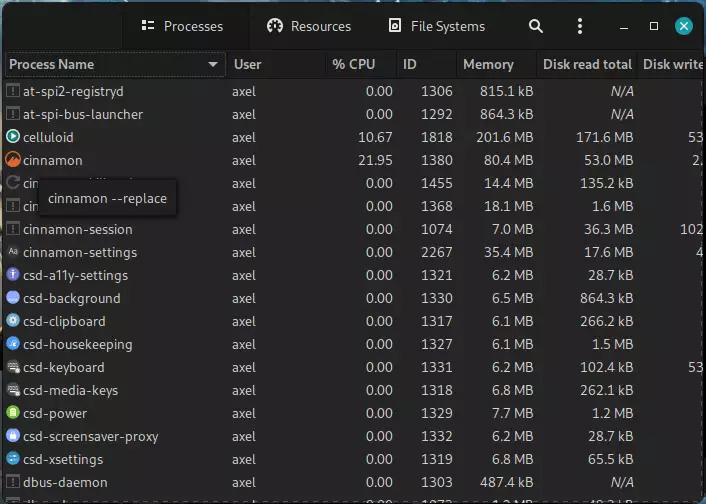
Task: Sort by Disk read total column header
Action: coord(587,64)
